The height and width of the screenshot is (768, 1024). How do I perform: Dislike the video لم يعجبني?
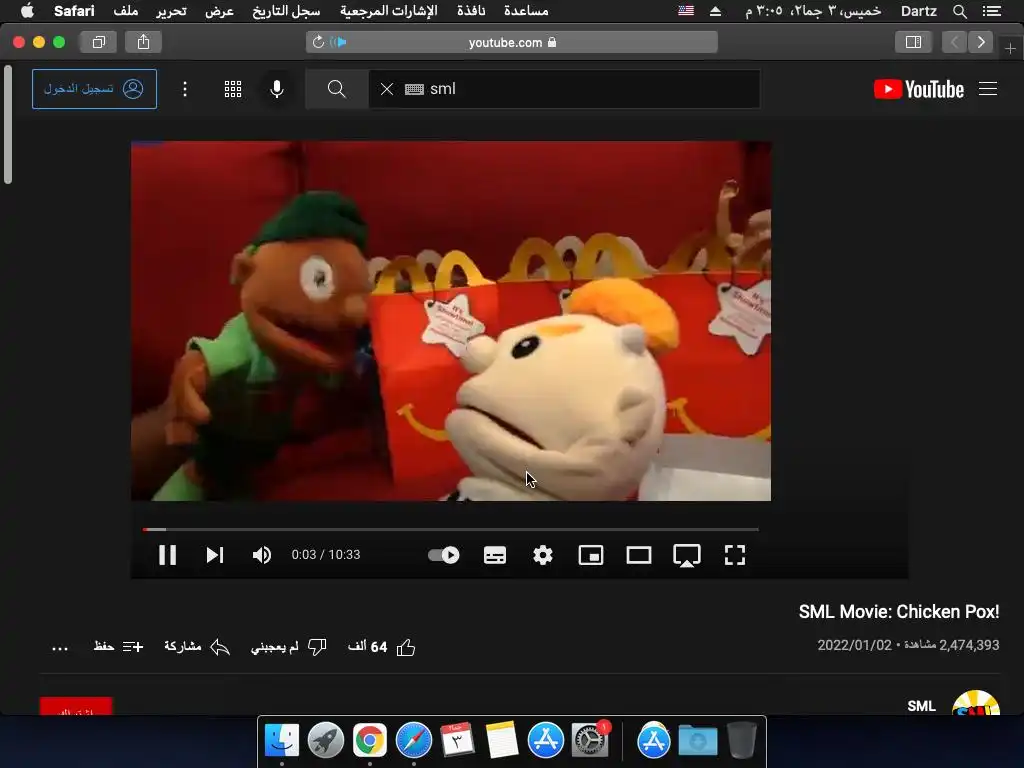(x=289, y=647)
